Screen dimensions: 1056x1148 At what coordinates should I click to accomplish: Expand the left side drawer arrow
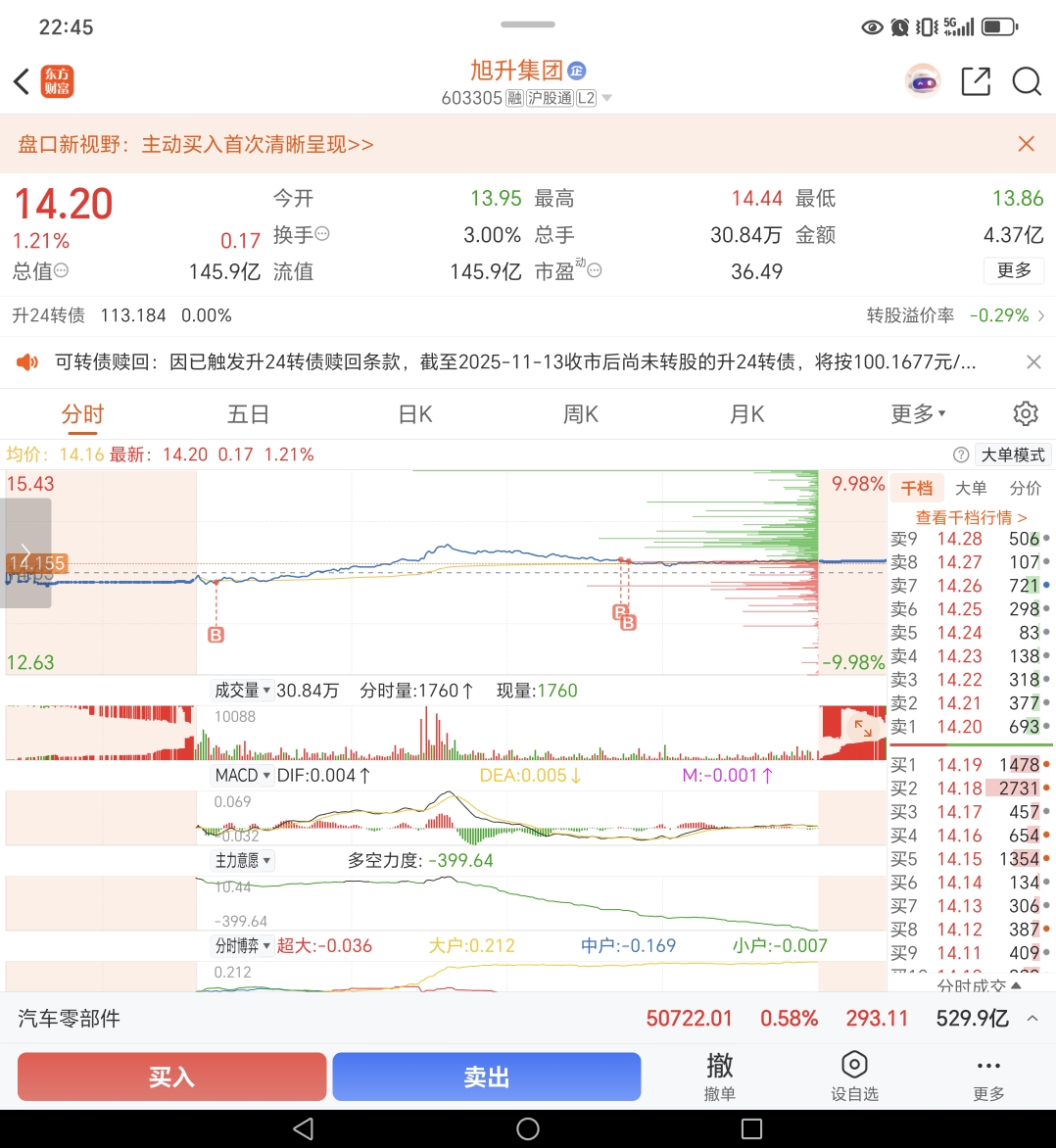(x=25, y=552)
